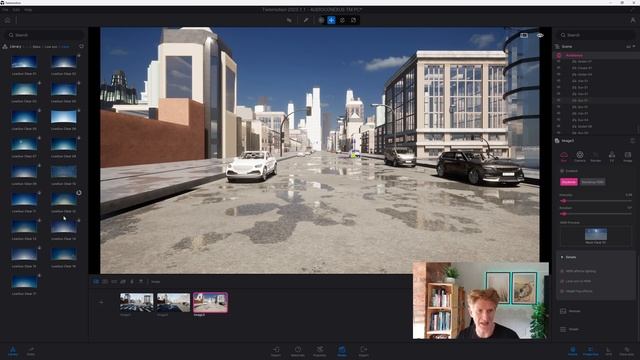The image size is (640, 360).
Task: Select the pink Skydome button
Action: click(x=569, y=182)
